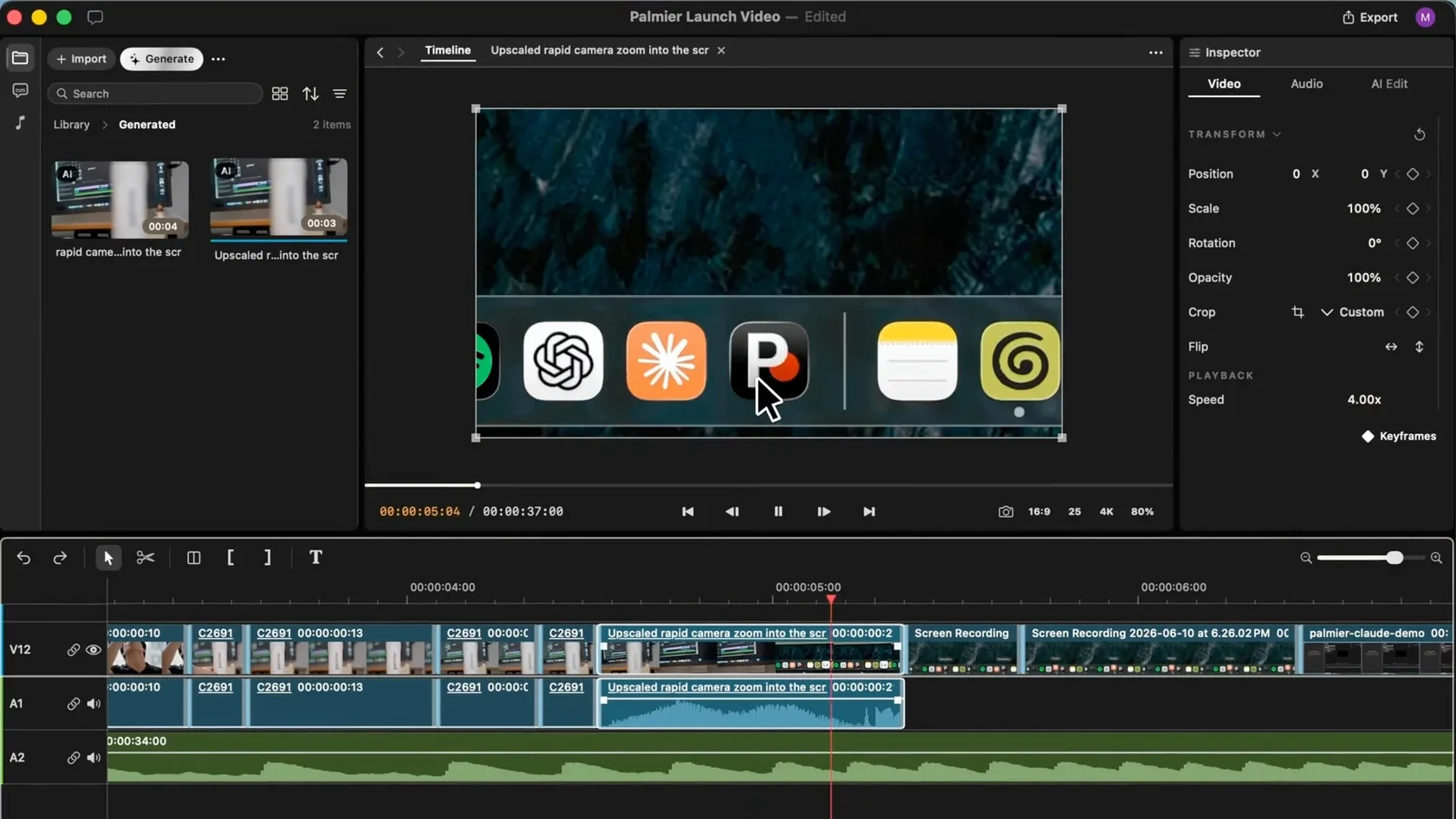Redo the last timeline edit
Image resolution: width=1456 pixels, height=819 pixels.
click(60, 558)
